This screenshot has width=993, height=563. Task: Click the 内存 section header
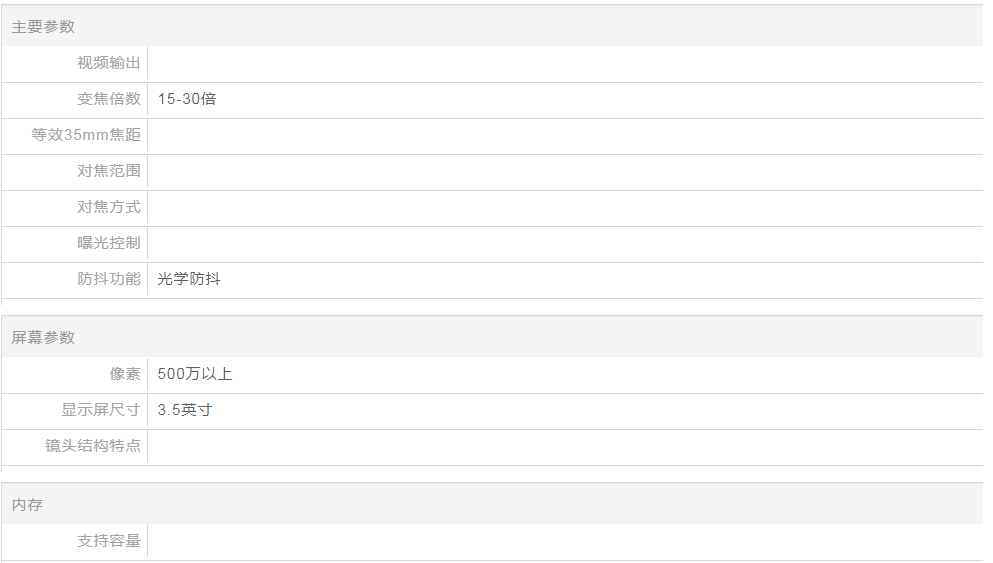[x=27, y=505]
